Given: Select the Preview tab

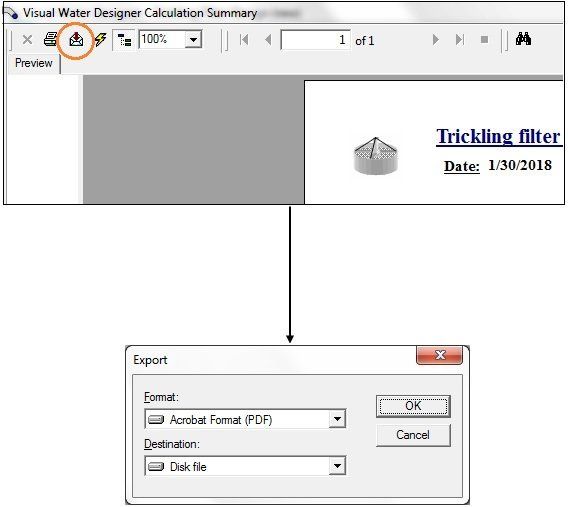Looking at the screenshot, I should 34,63.
